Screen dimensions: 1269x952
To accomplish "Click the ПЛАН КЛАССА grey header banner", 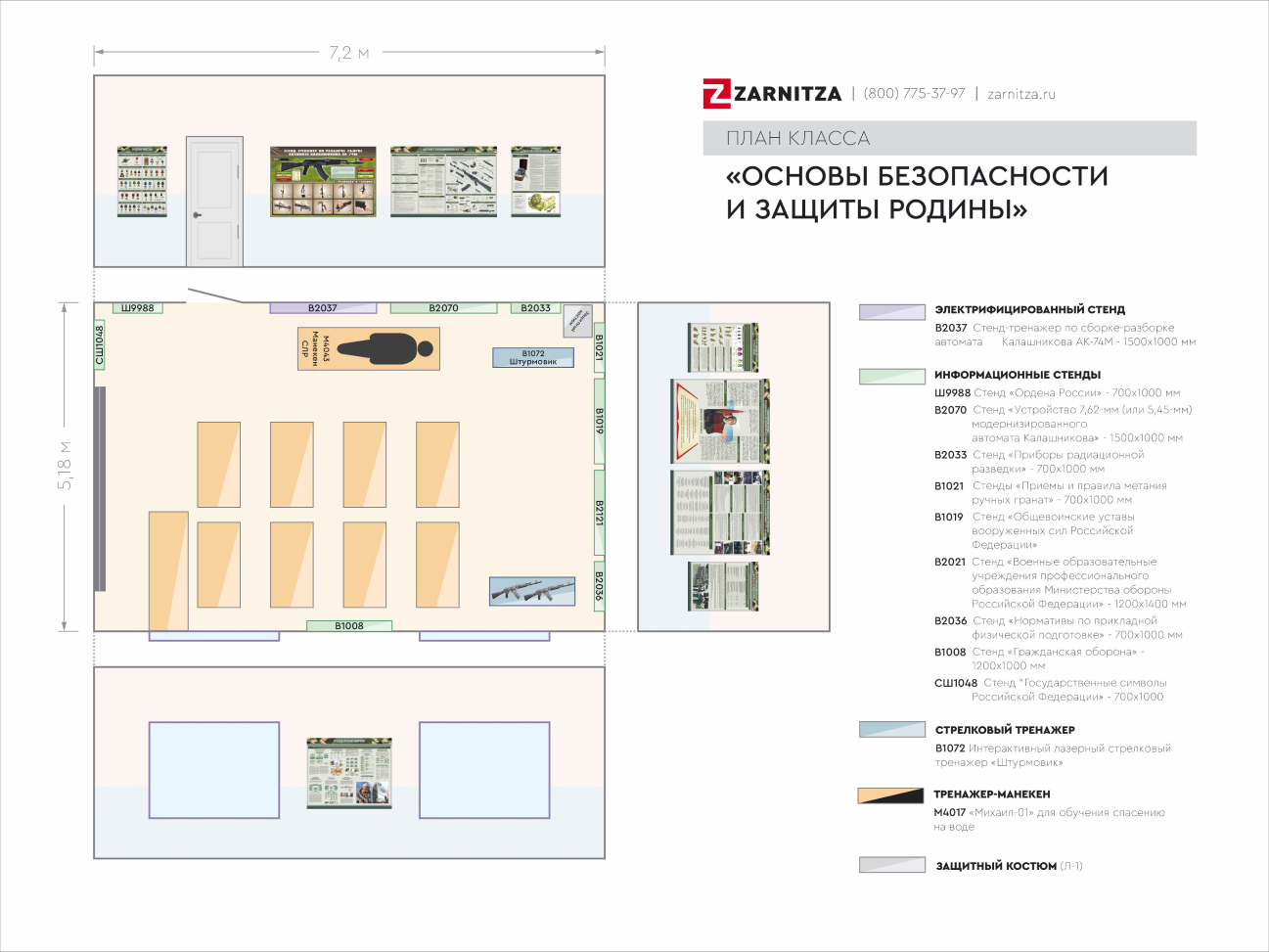I will click(x=949, y=138).
